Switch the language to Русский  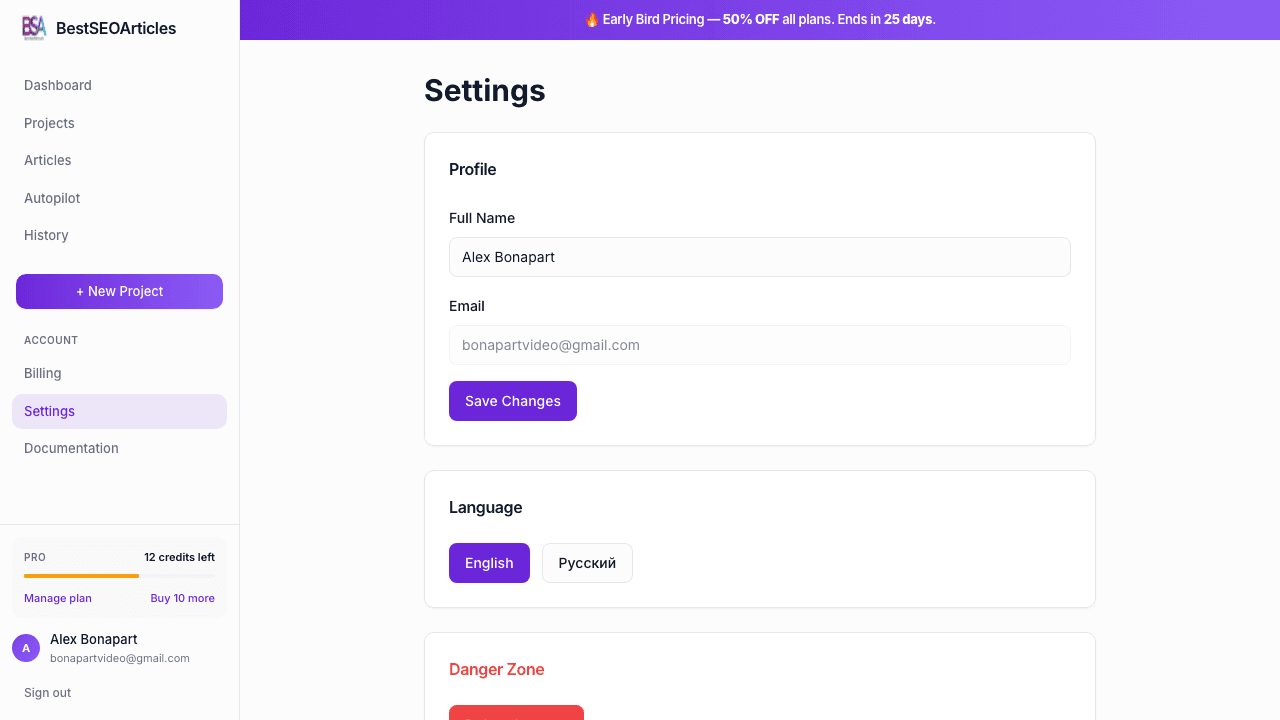587,563
